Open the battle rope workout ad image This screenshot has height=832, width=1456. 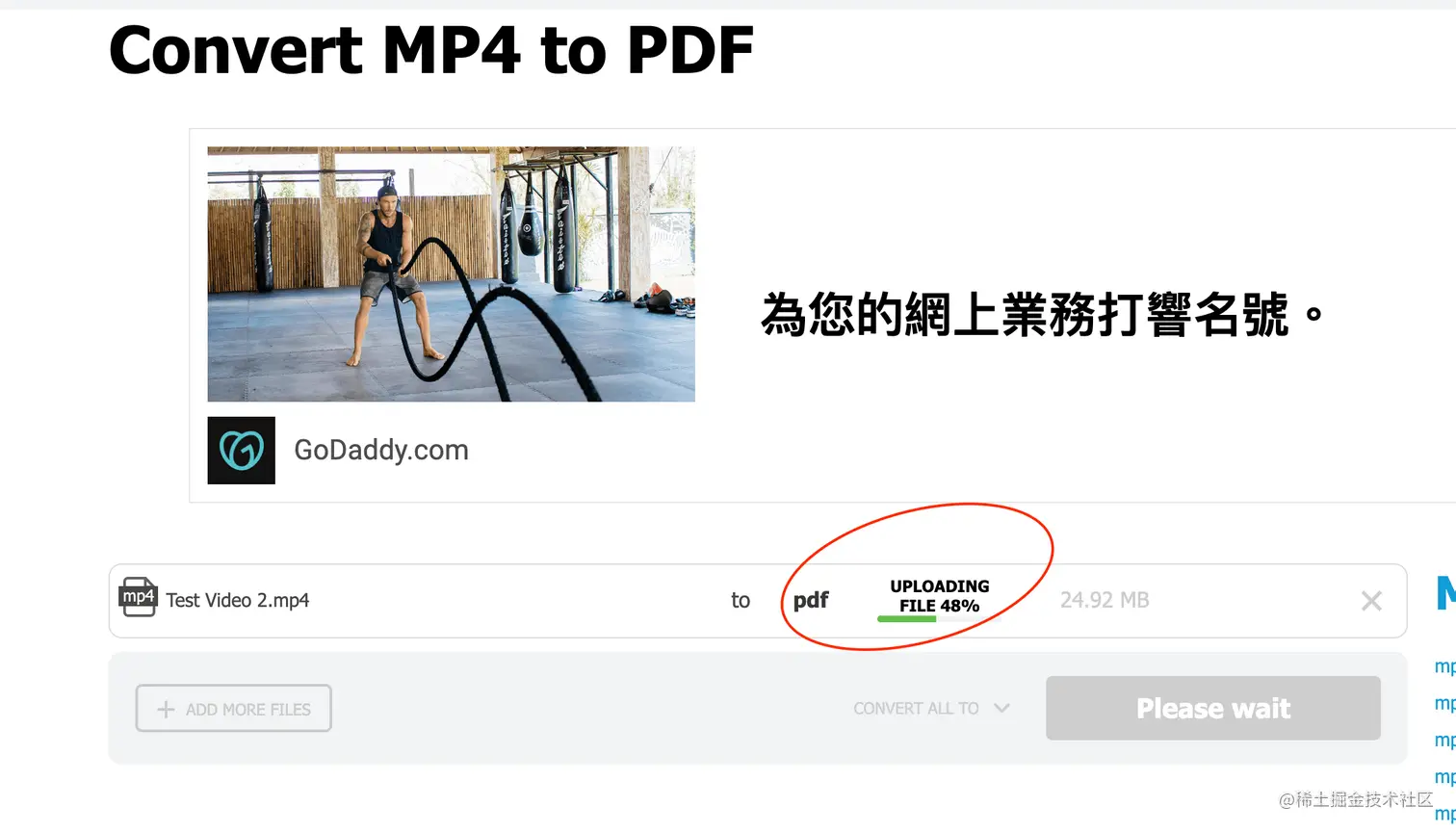pyautogui.click(x=451, y=274)
